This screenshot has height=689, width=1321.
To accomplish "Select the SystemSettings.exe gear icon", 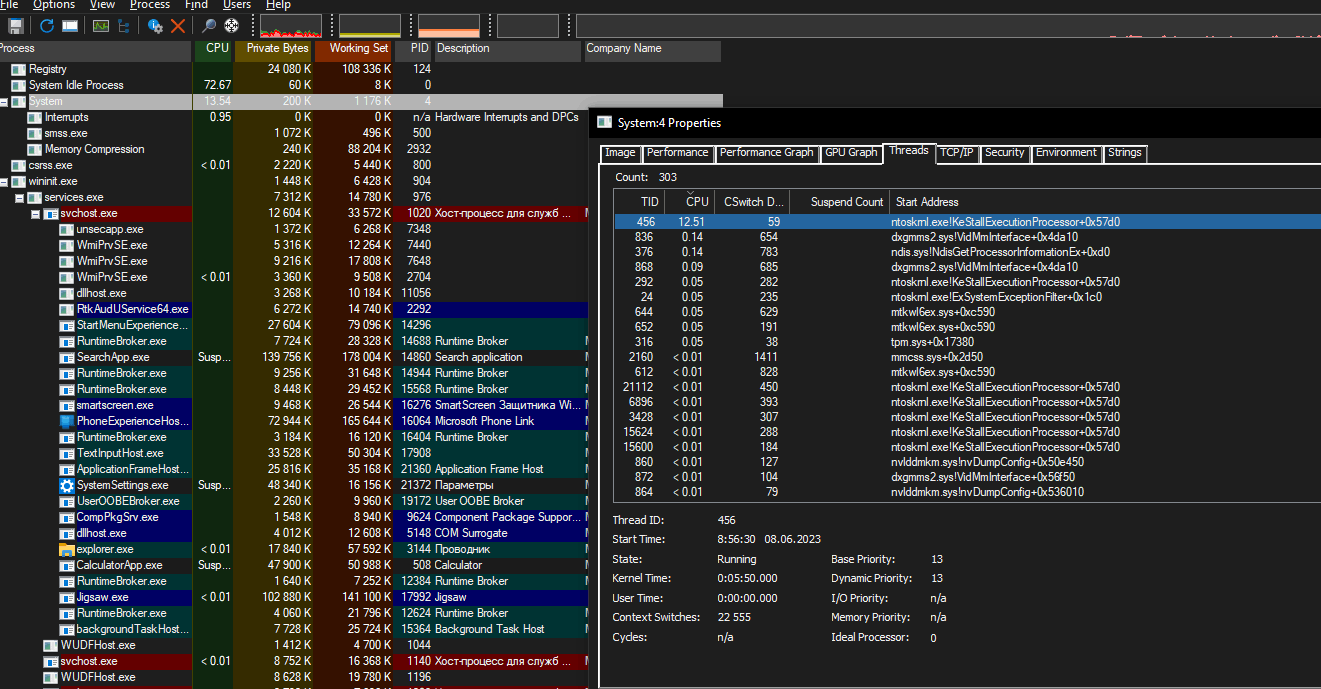I will point(67,485).
